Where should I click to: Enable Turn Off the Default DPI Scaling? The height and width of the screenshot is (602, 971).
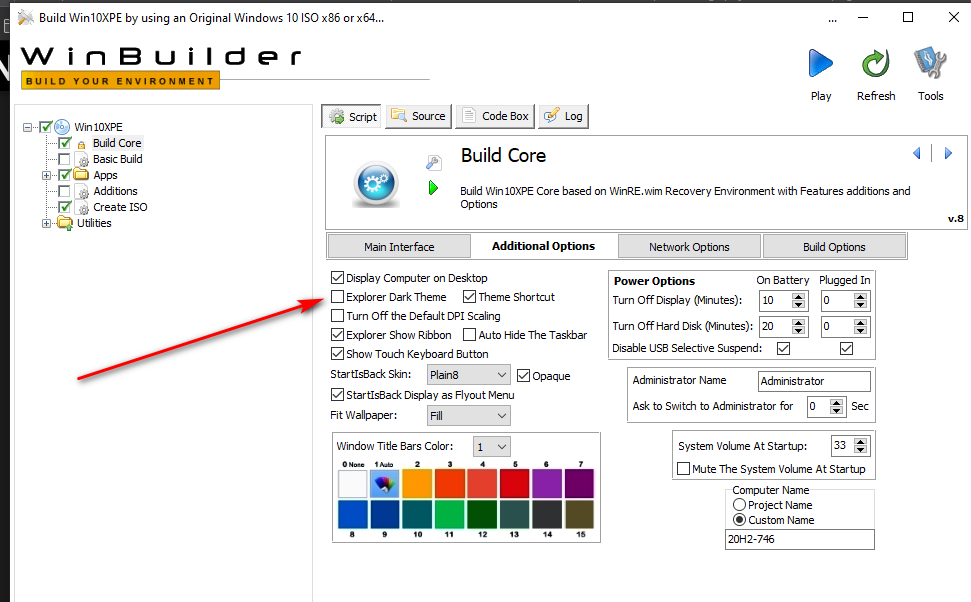coord(337,316)
